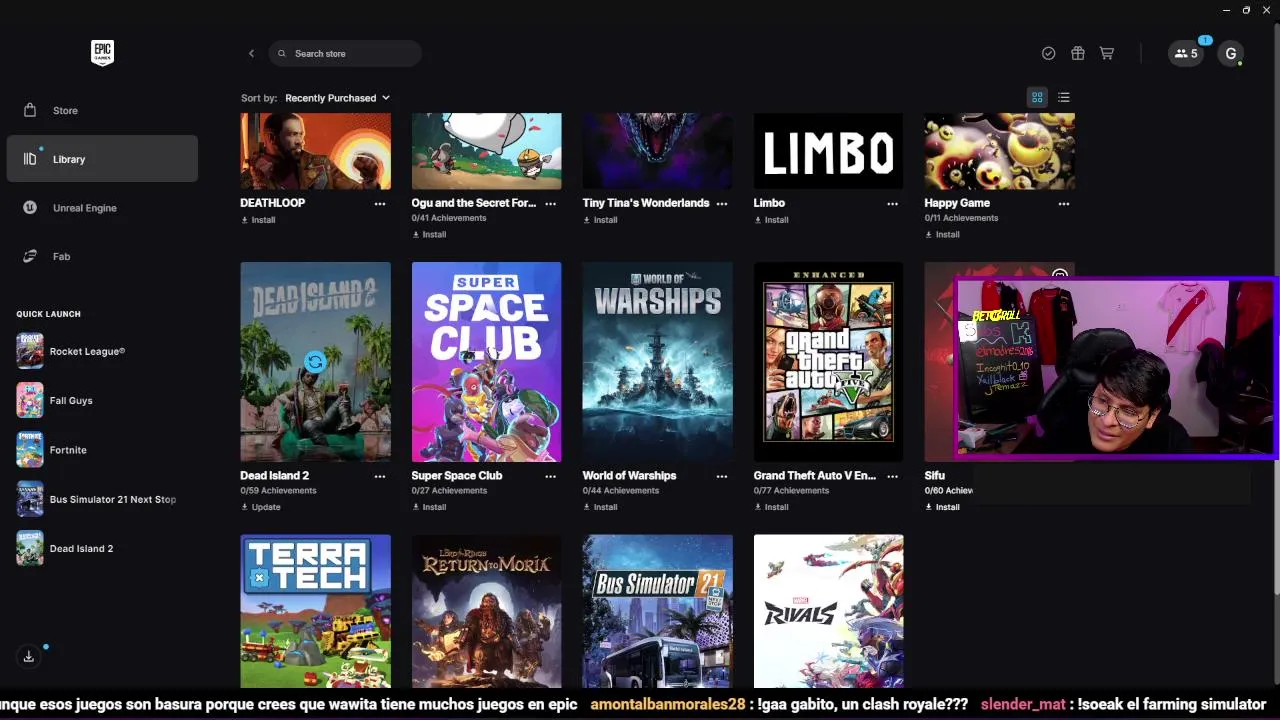
Task: Open Unreal Engine in the sidebar
Action: click(102, 208)
